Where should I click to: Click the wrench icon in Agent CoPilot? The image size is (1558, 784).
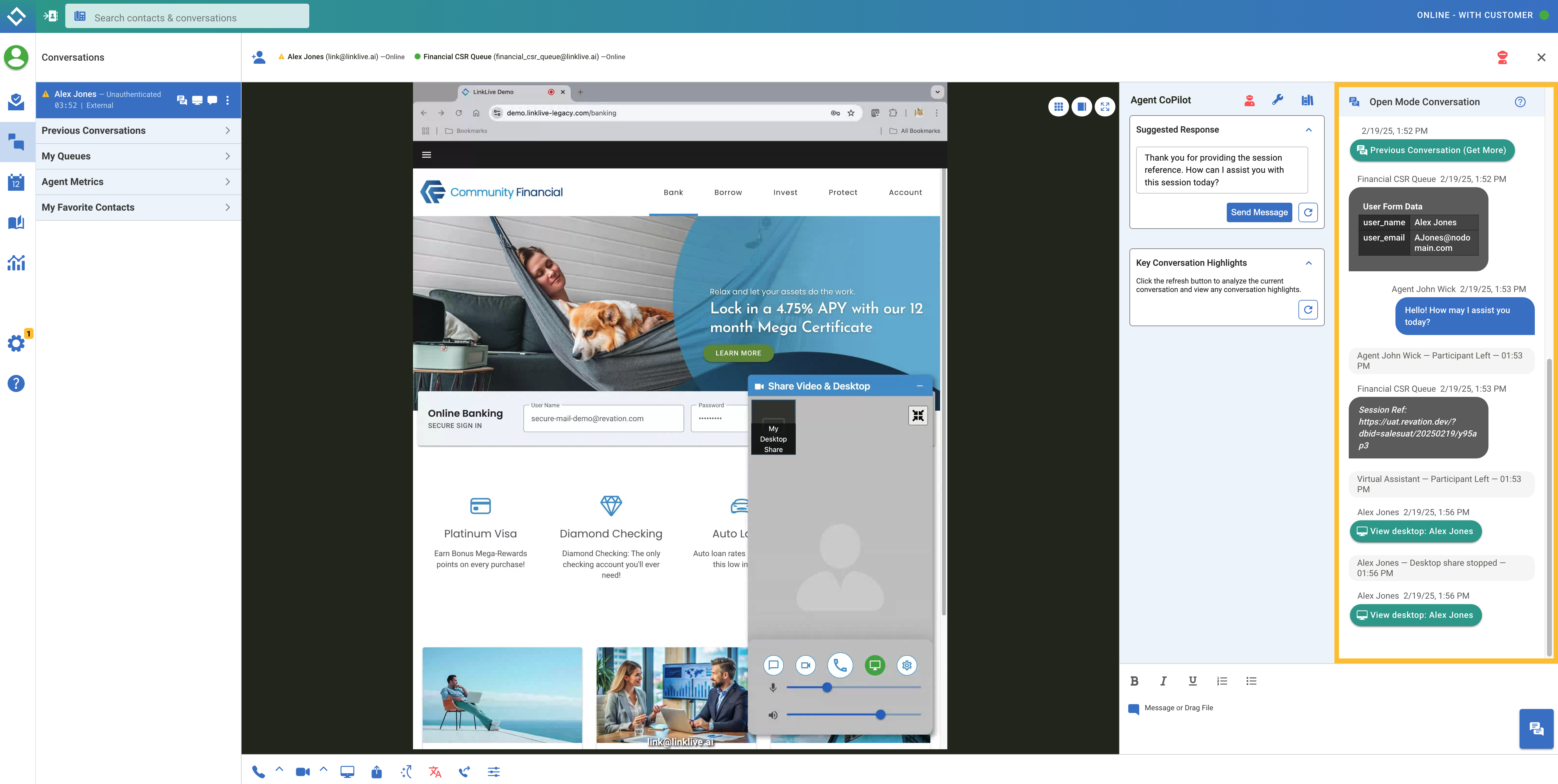tap(1277, 100)
